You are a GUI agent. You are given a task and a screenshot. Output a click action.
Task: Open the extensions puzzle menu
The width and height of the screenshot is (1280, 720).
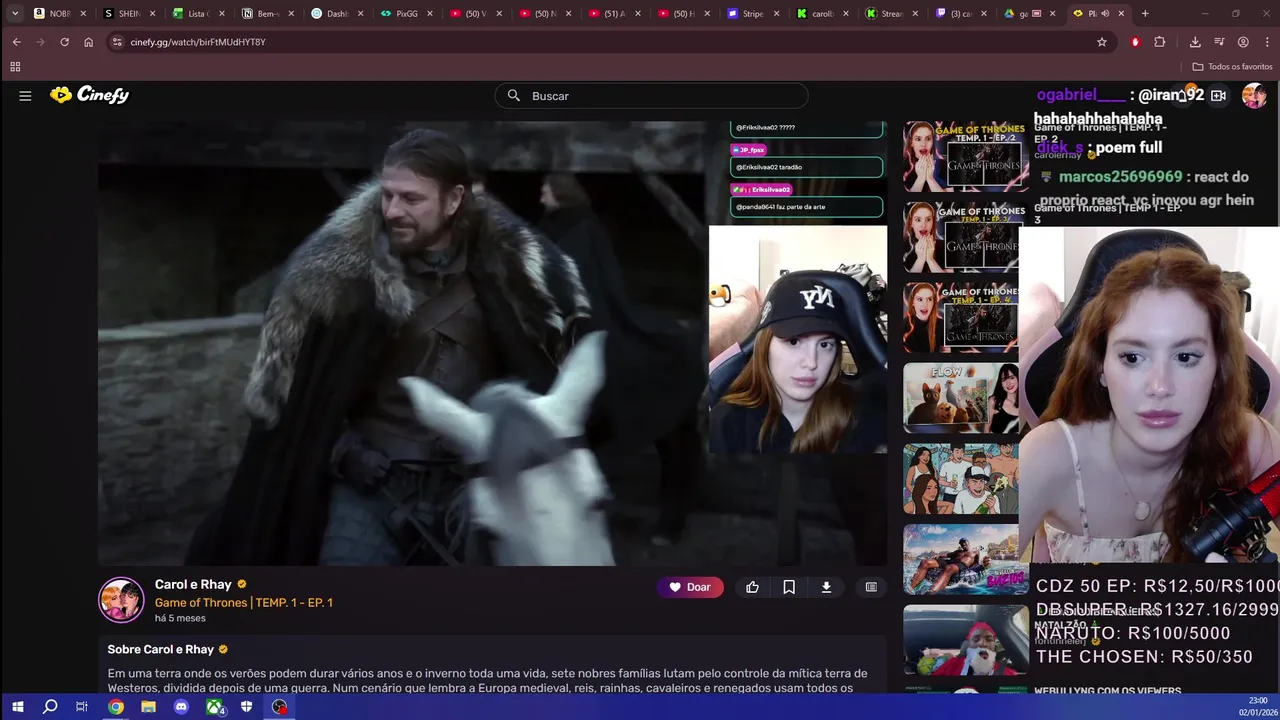[x=1160, y=42]
